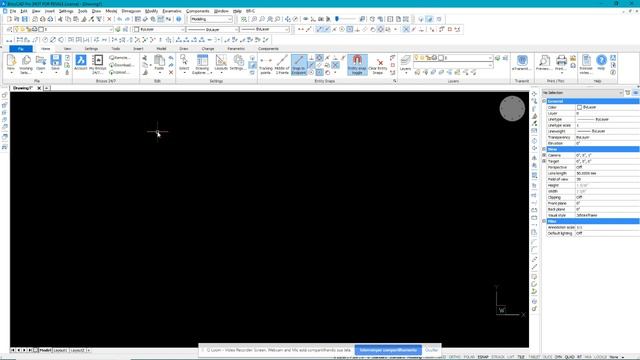Toggle POLAR in the status bar
The image size is (640, 360).
pyautogui.click(x=469, y=357)
